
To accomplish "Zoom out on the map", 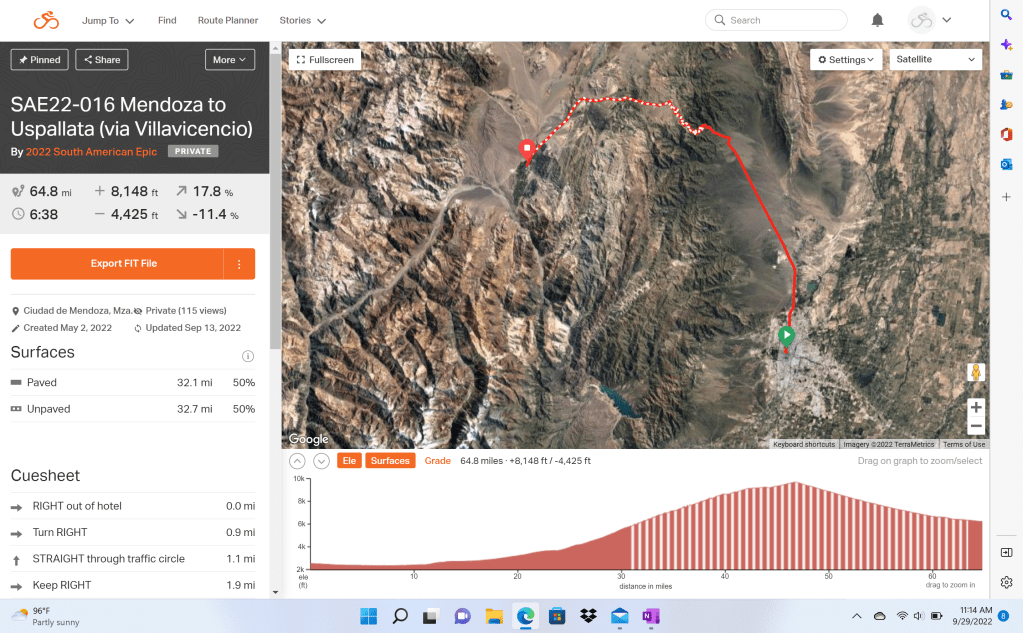I will 975,426.
